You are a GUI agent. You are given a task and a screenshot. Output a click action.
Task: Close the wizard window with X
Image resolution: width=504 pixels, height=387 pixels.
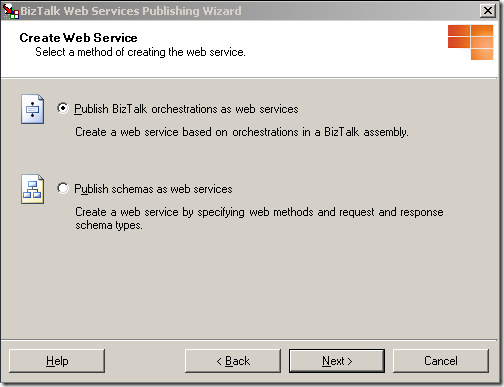click(488, 11)
